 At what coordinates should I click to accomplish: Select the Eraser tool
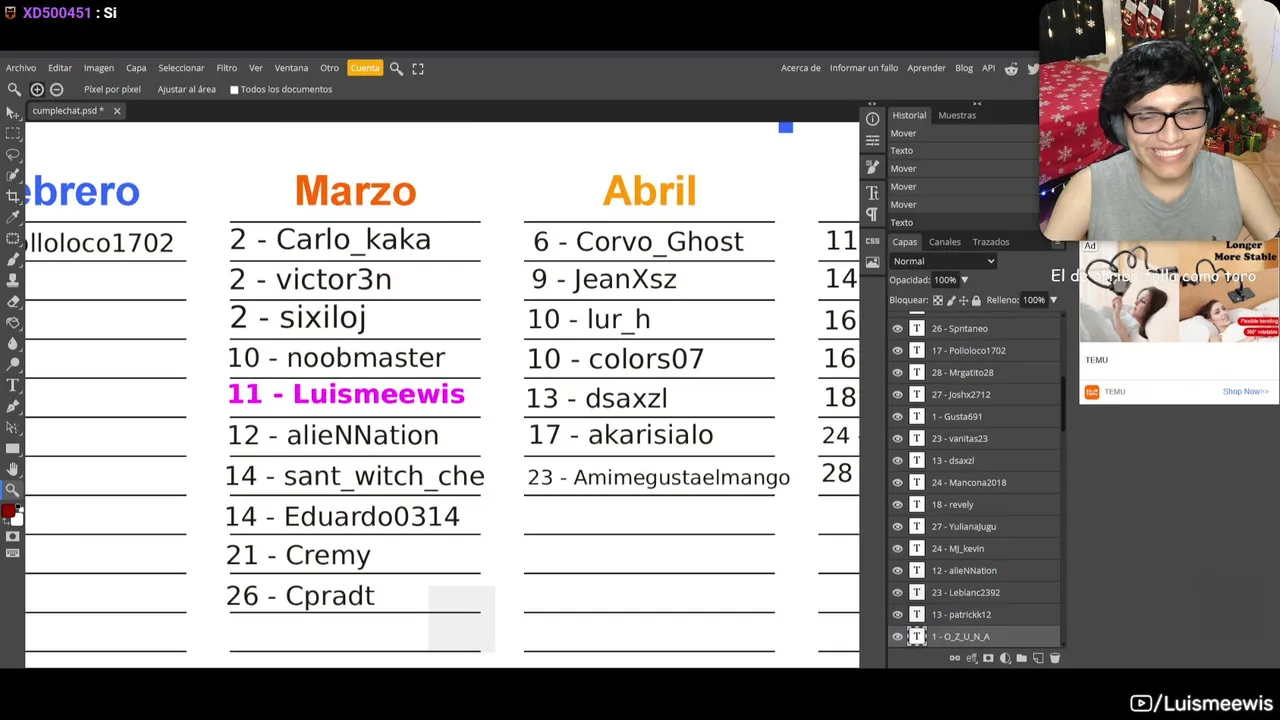pos(13,301)
